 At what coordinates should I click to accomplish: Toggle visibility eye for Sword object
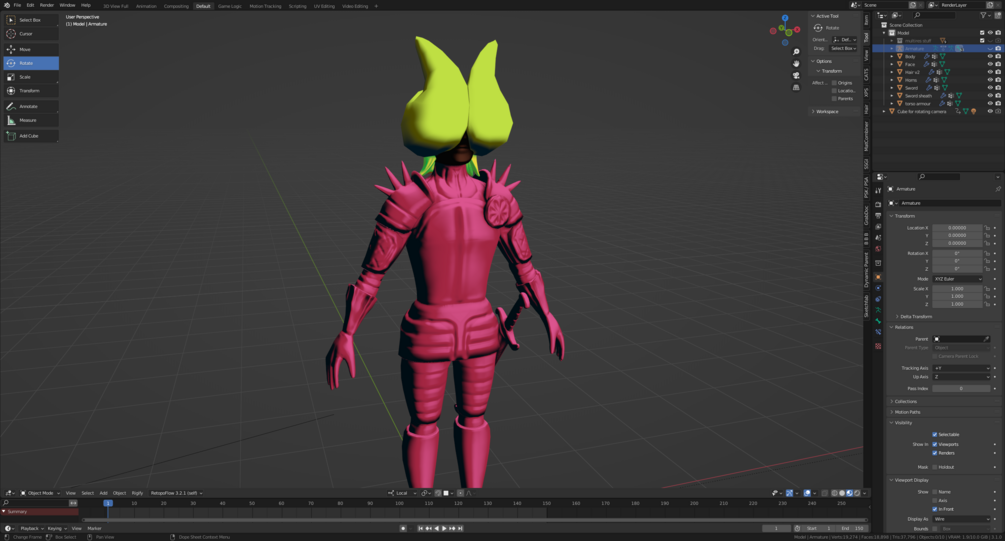(x=990, y=88)
